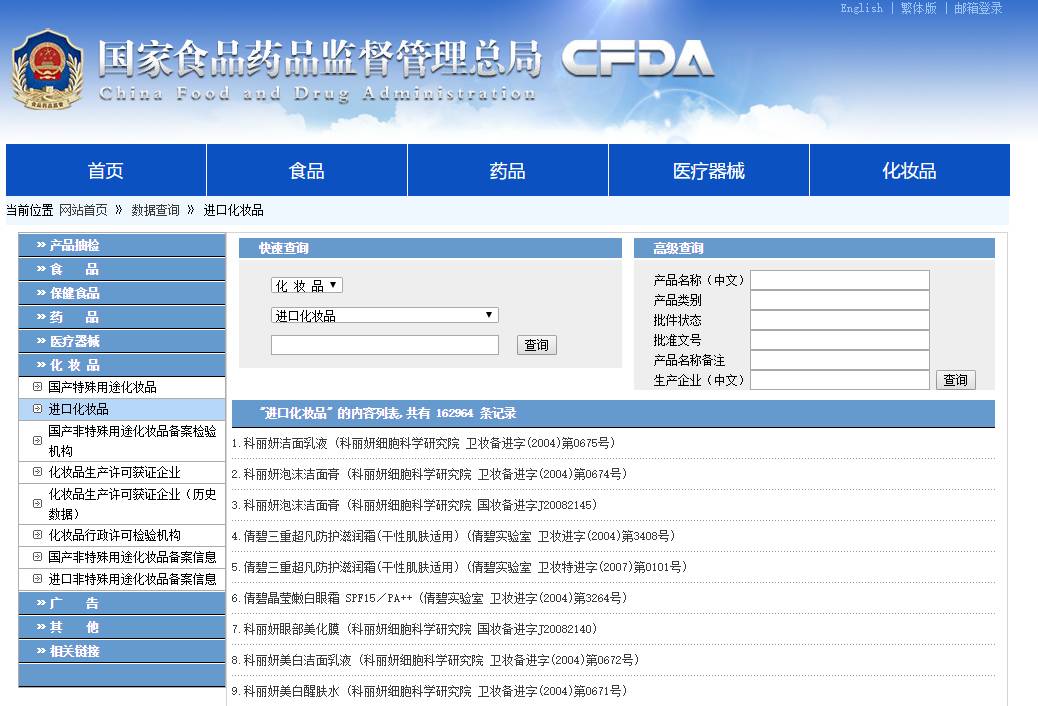Switch to English version link

[x=861, y=8]
